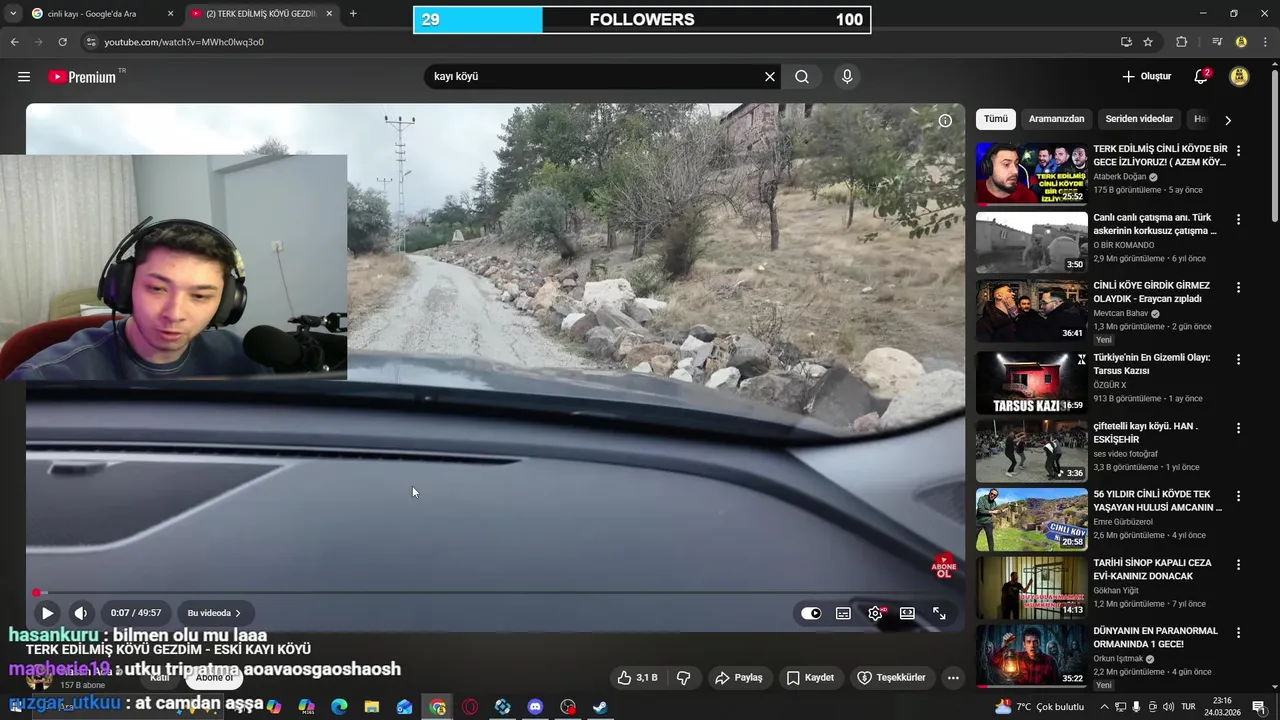Switch to theater mode
The width and height of the screenshot is (1280, 720).
(x=907, y=614)
